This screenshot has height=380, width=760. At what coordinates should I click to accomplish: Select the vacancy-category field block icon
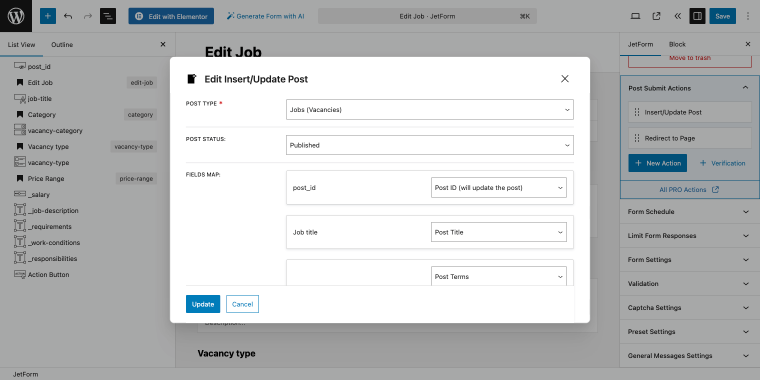(19, 130)
